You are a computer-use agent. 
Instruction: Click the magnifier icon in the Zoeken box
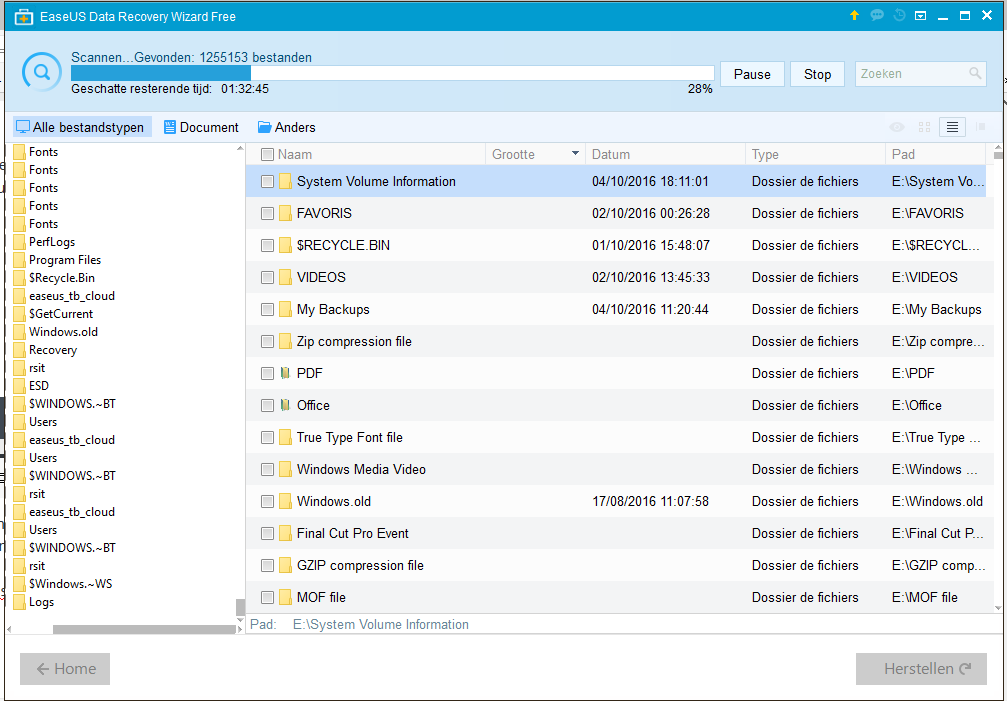pyautogui.click(x=975, y=74)
